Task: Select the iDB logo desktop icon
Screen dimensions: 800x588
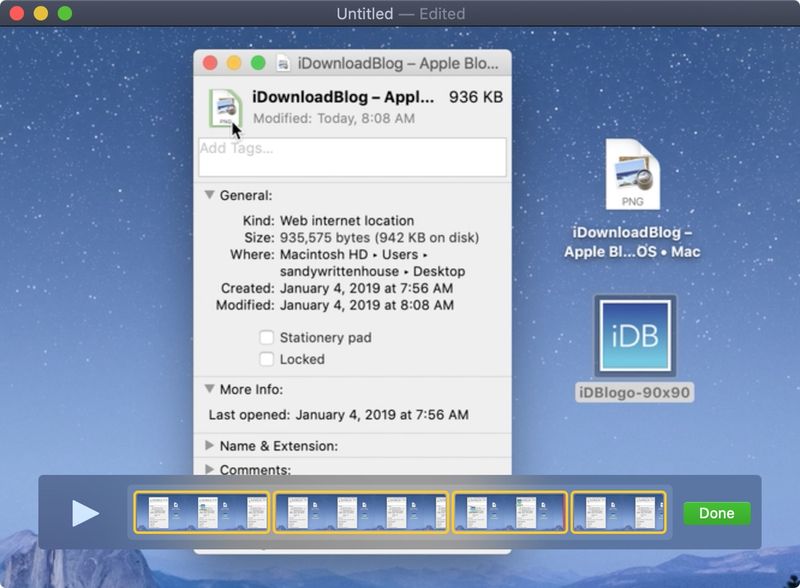Action: click(x=635, y=336)
